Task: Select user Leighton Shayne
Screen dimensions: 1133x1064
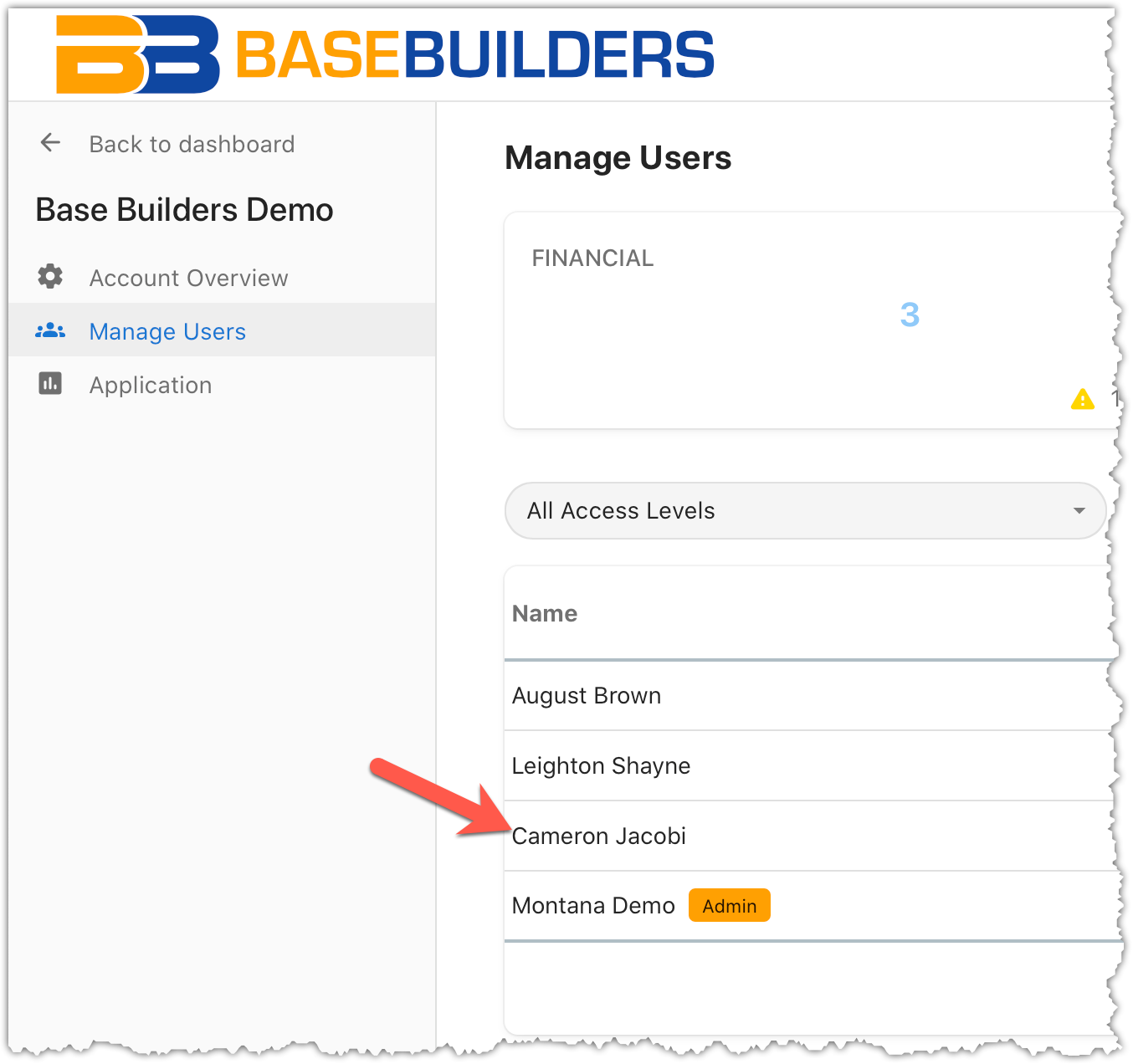Action: tap(601, 766)
